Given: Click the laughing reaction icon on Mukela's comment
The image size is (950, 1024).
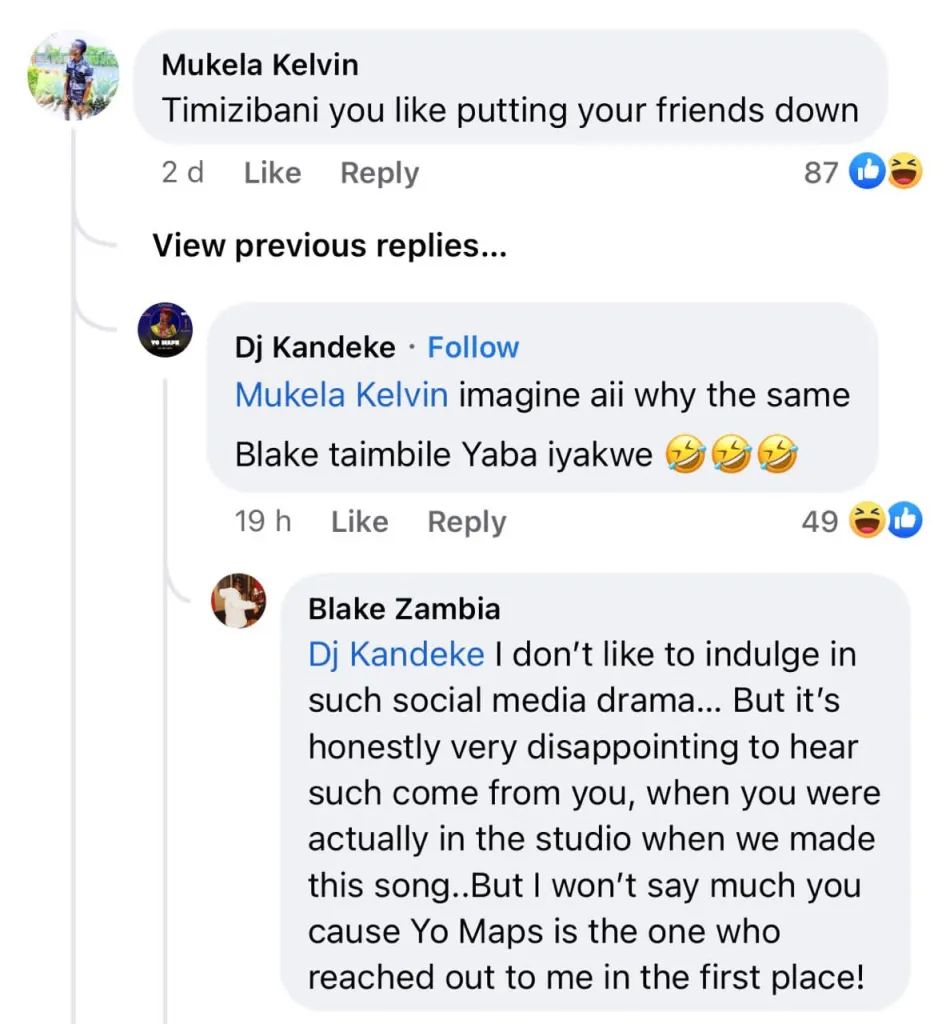Looking at the screenshot, I should (x=903, y=173).
